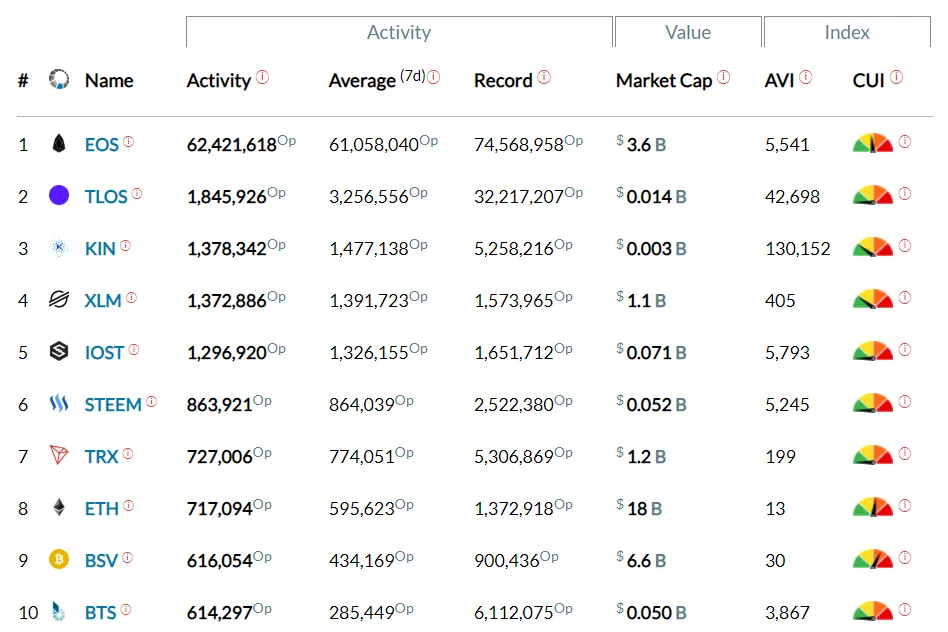The height and width of the screenshot is (632, 948).
Task: Click XLM market cap $1.1 B
Action: (641, 300)
